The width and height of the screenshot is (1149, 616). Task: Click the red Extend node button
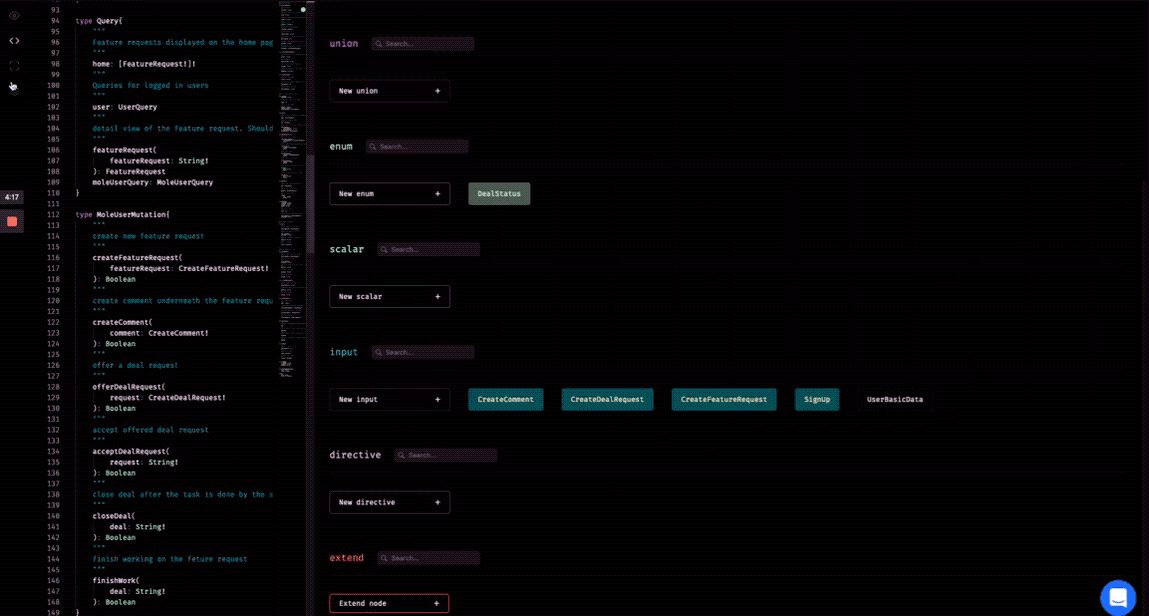pyautogui.click(x=389, y=604)
